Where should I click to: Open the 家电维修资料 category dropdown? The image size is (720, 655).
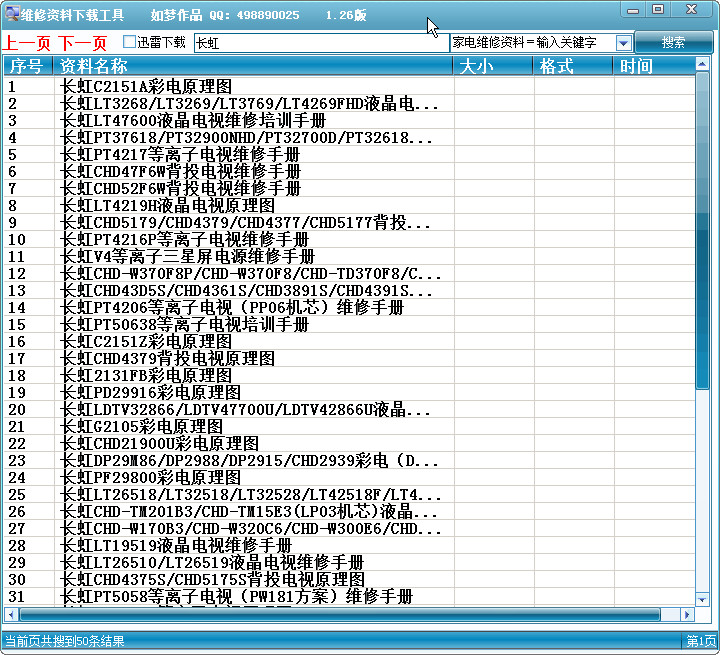pyautogui.click(x=623, y=43)
